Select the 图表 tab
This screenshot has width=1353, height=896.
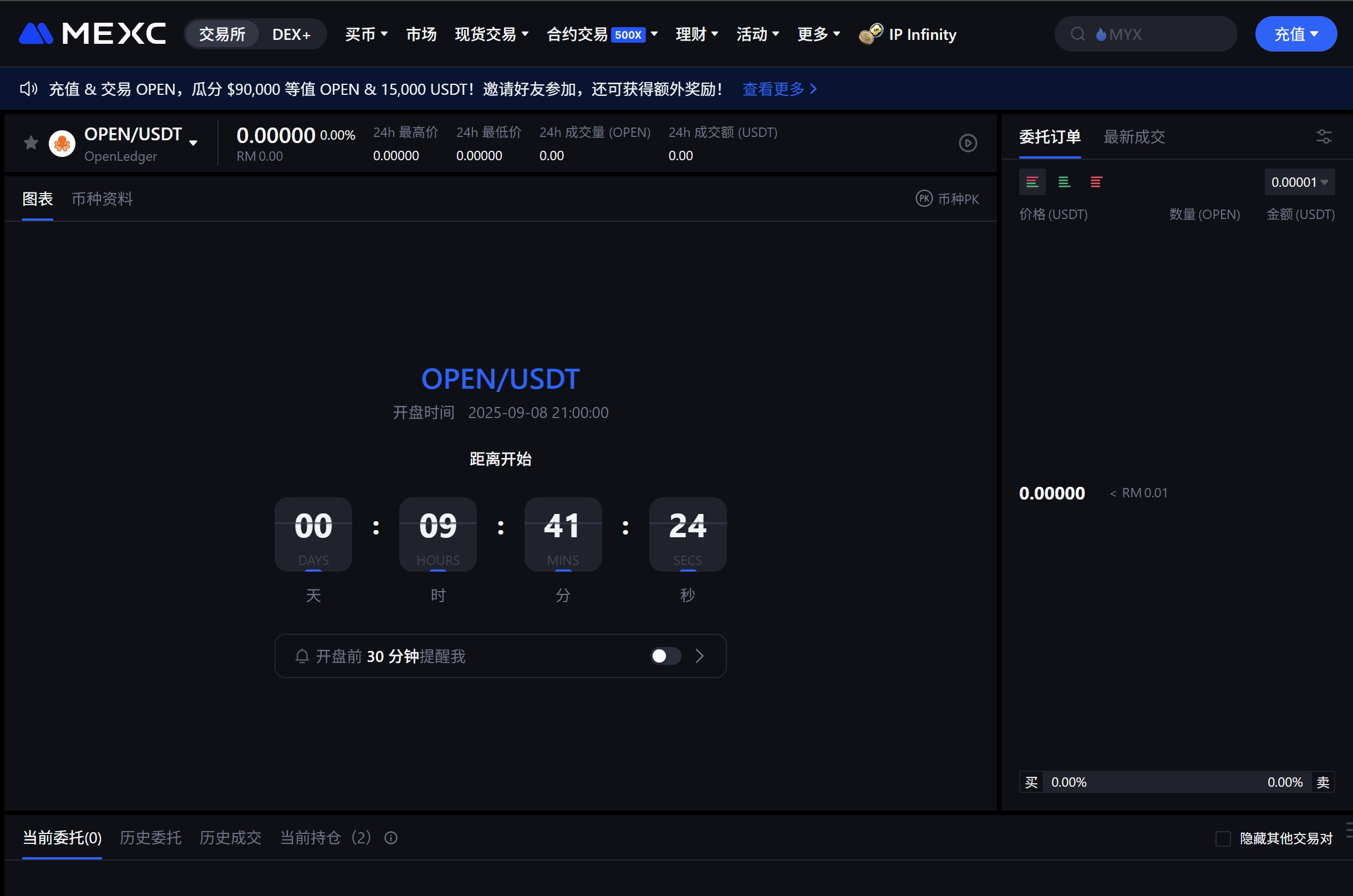click(37, 199)
